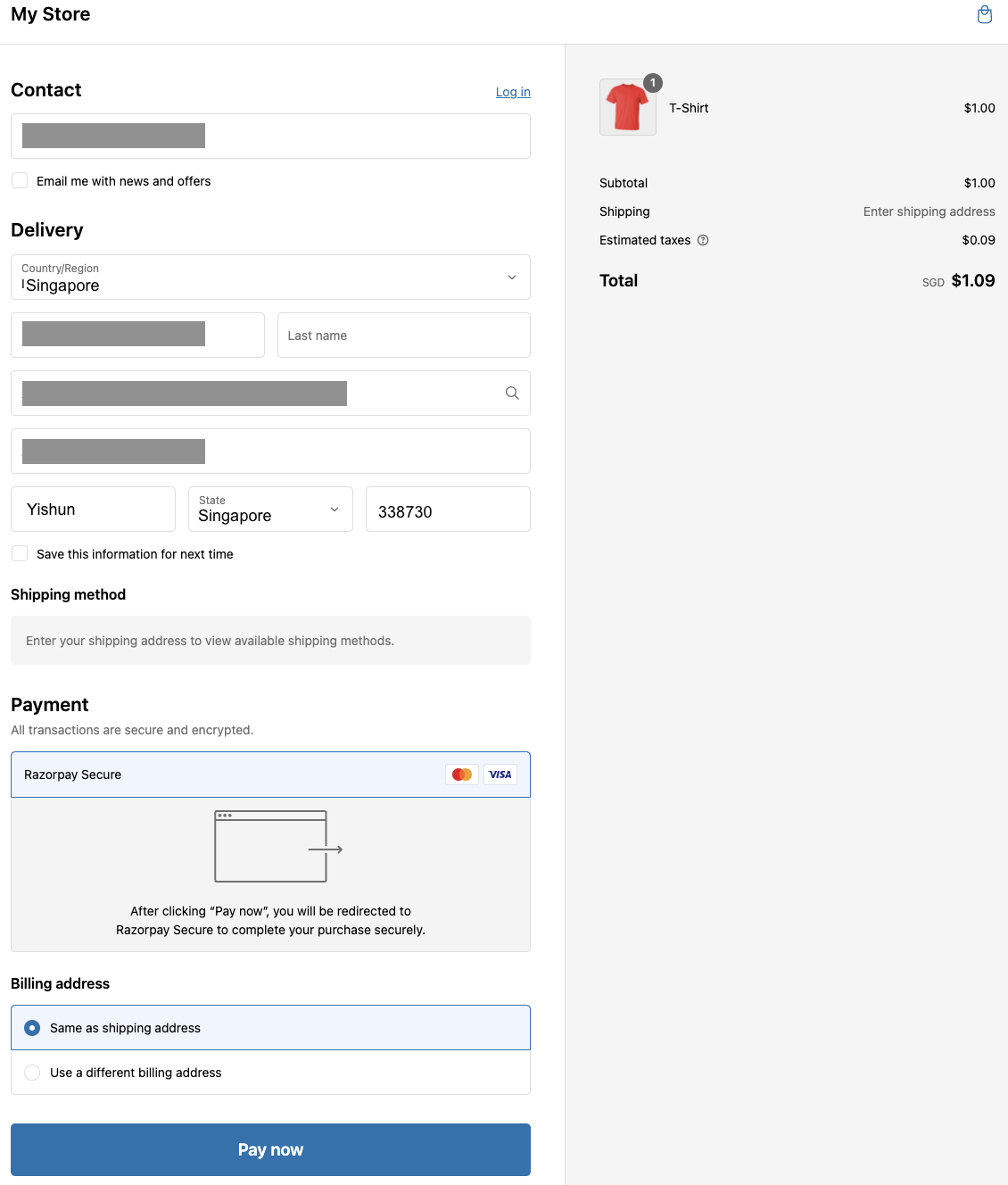Select the Razorpay Secure payment method
The image size is (1008, 1185).
(270, 775)
